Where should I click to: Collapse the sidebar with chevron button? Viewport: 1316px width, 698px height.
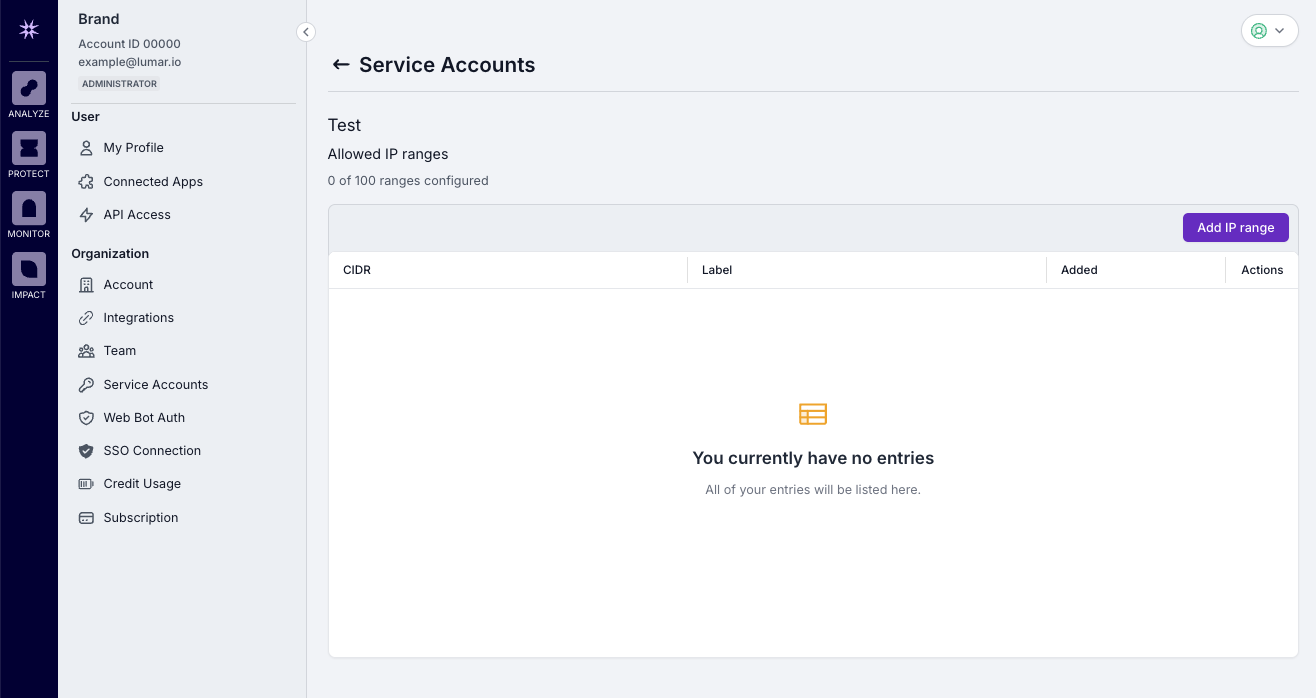(x=306, y=32)
